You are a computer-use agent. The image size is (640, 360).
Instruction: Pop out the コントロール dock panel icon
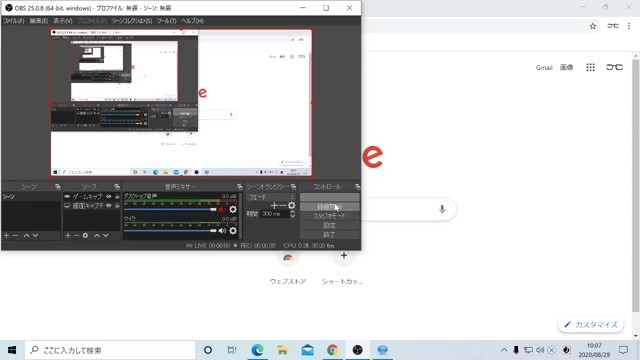click(x=358, y=187)
